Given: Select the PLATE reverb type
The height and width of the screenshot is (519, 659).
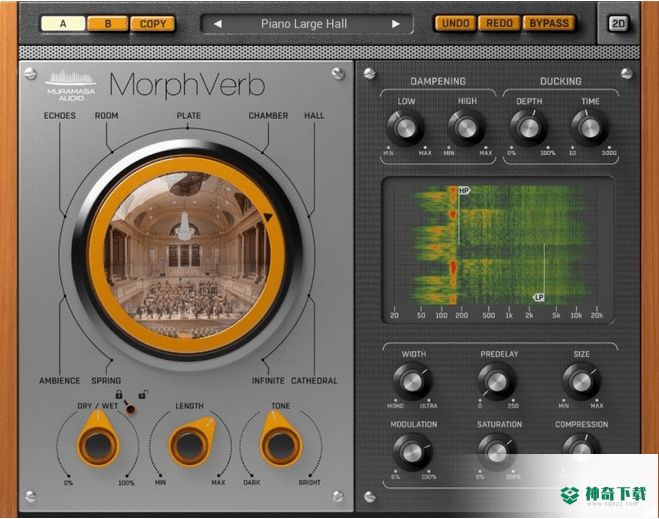Looking at the screenshot, I should [188, 116].
